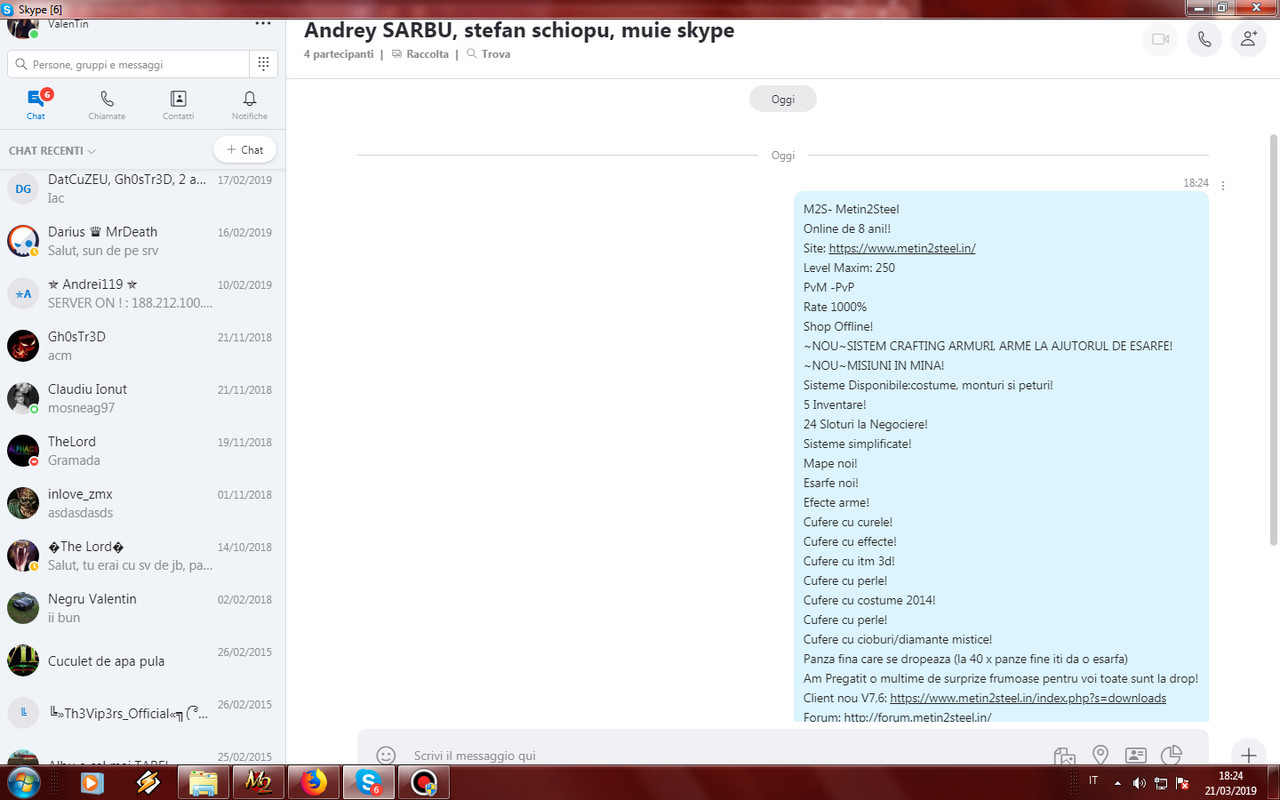Click Trova to search in conversation
Screen dimensions: 1280x800
pyautogui.click(x=488, y=54)
